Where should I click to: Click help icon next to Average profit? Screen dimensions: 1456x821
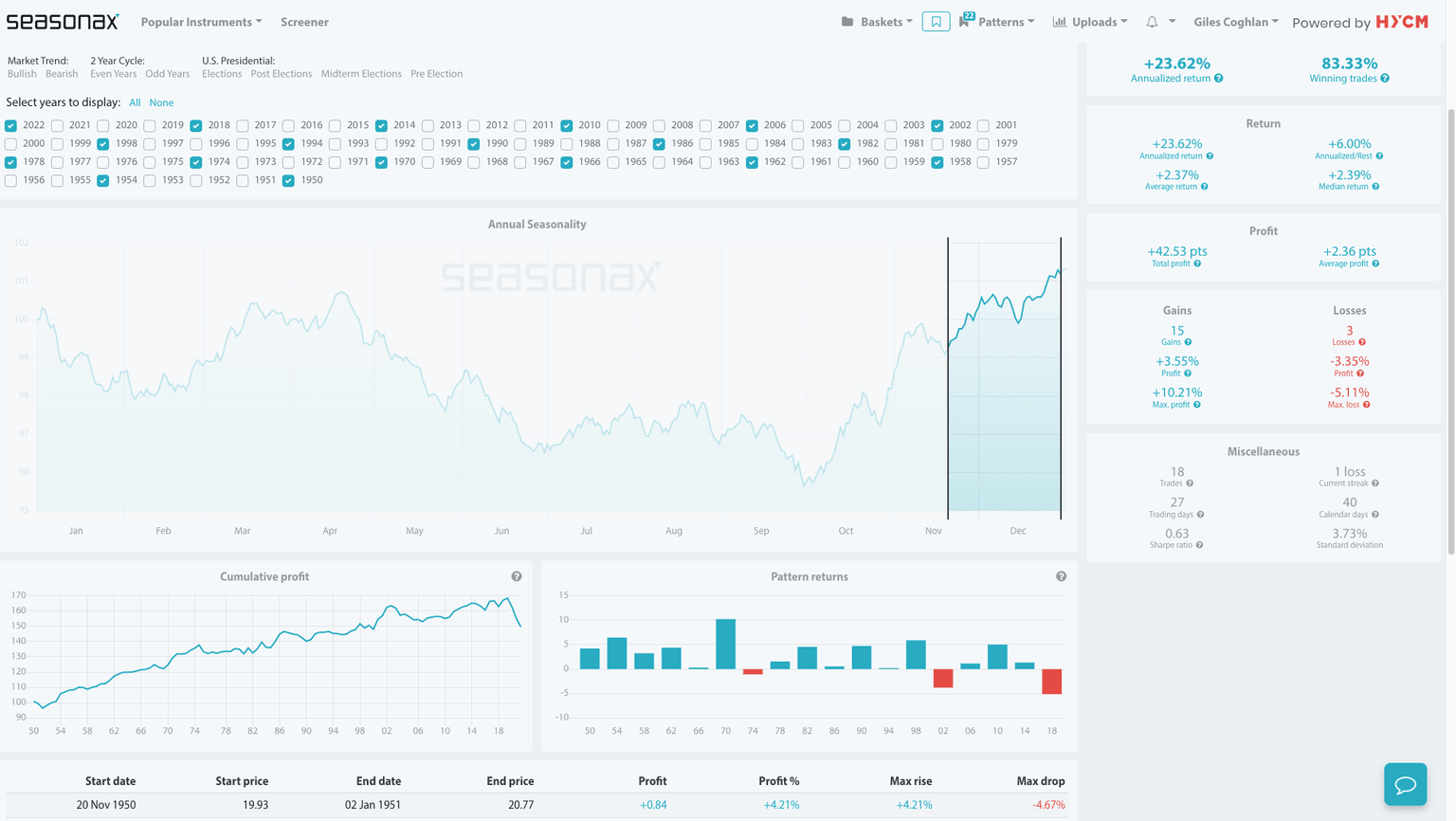tap(1375, 264)
